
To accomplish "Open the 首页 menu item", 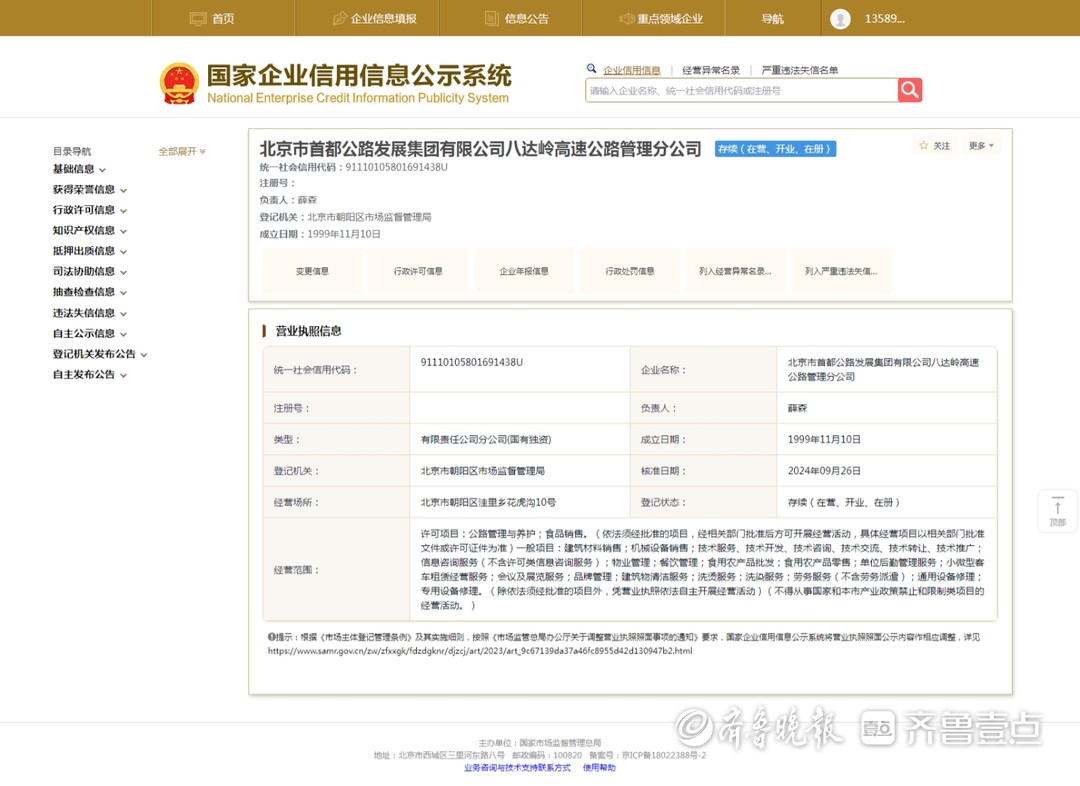I will [x=223, y=19].
